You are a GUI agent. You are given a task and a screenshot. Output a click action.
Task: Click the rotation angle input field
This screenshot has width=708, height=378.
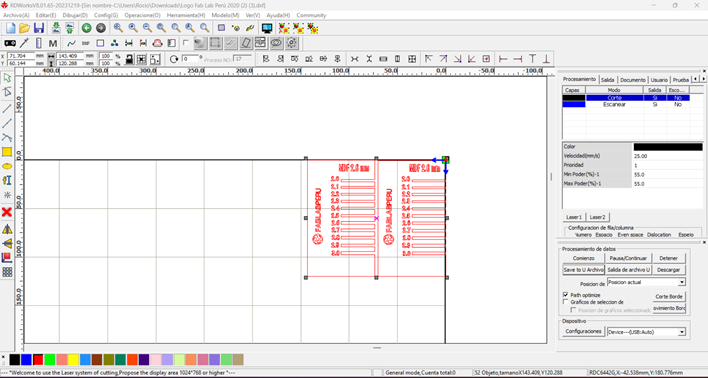click(191, 59)
